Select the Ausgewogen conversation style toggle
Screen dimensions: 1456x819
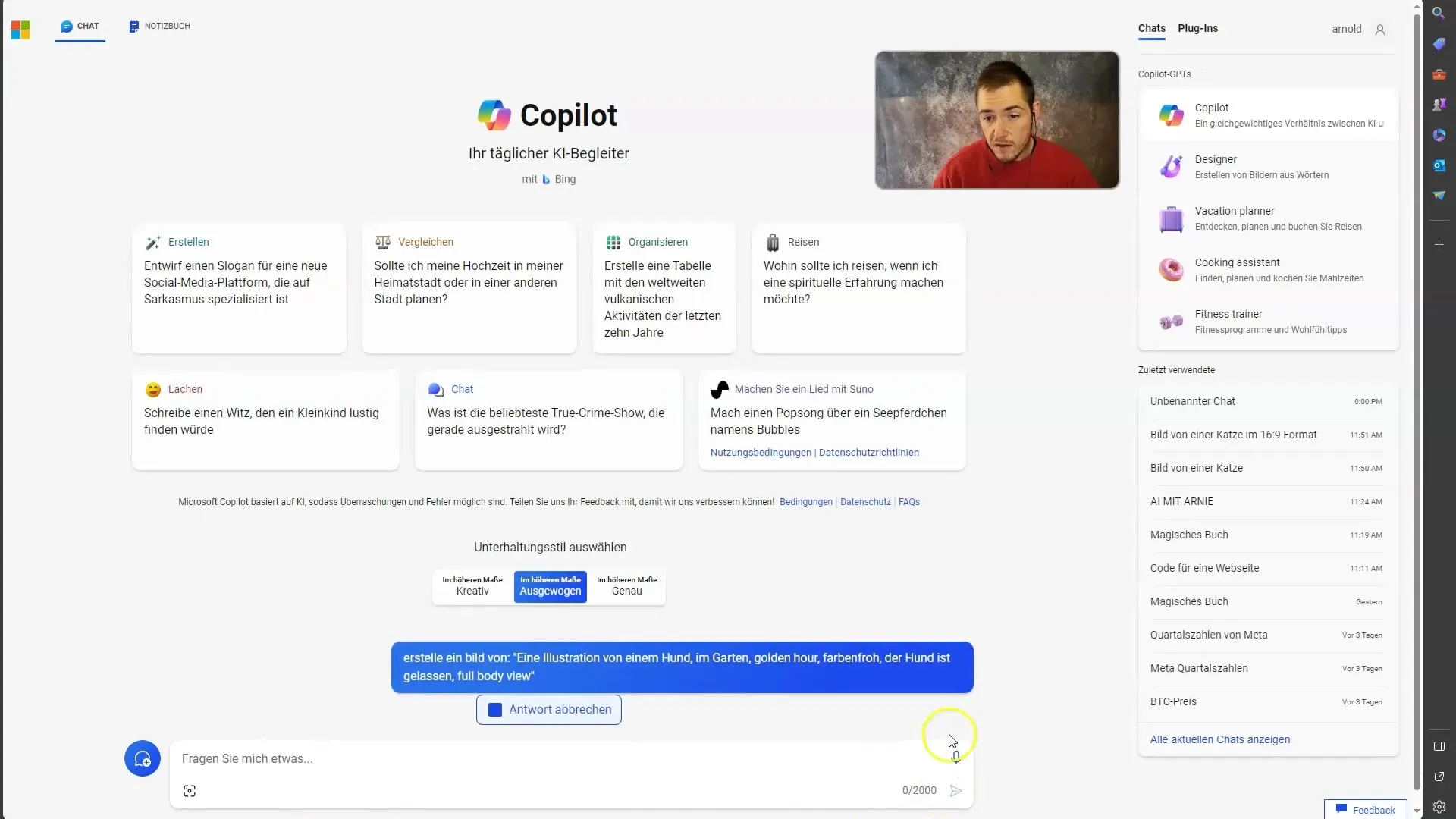pyautogui.click(x=550, y=586)
